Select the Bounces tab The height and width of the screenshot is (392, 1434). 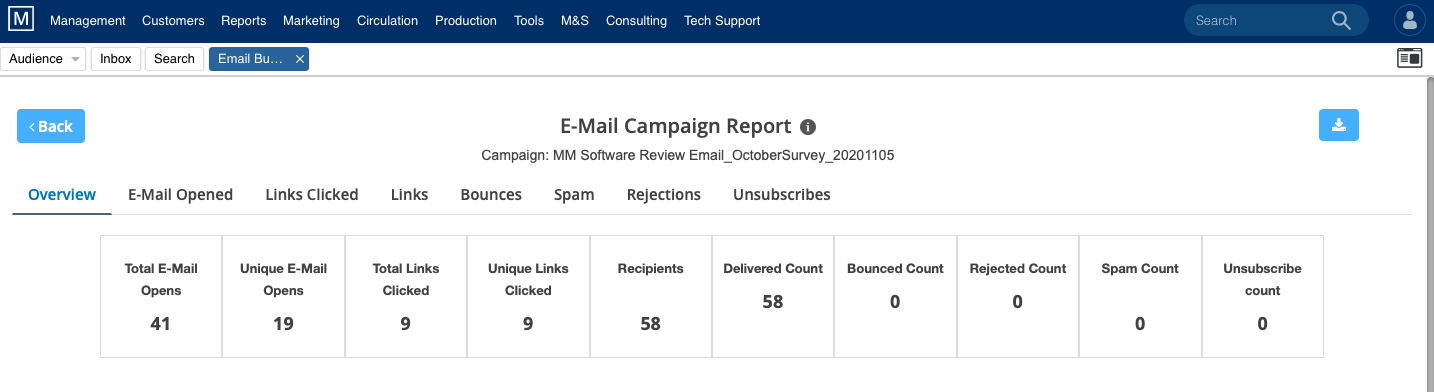point(491,195)
